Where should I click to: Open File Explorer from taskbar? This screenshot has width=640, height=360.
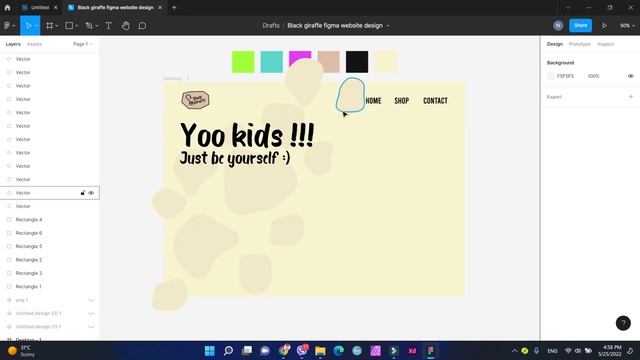tap(320, 351)
